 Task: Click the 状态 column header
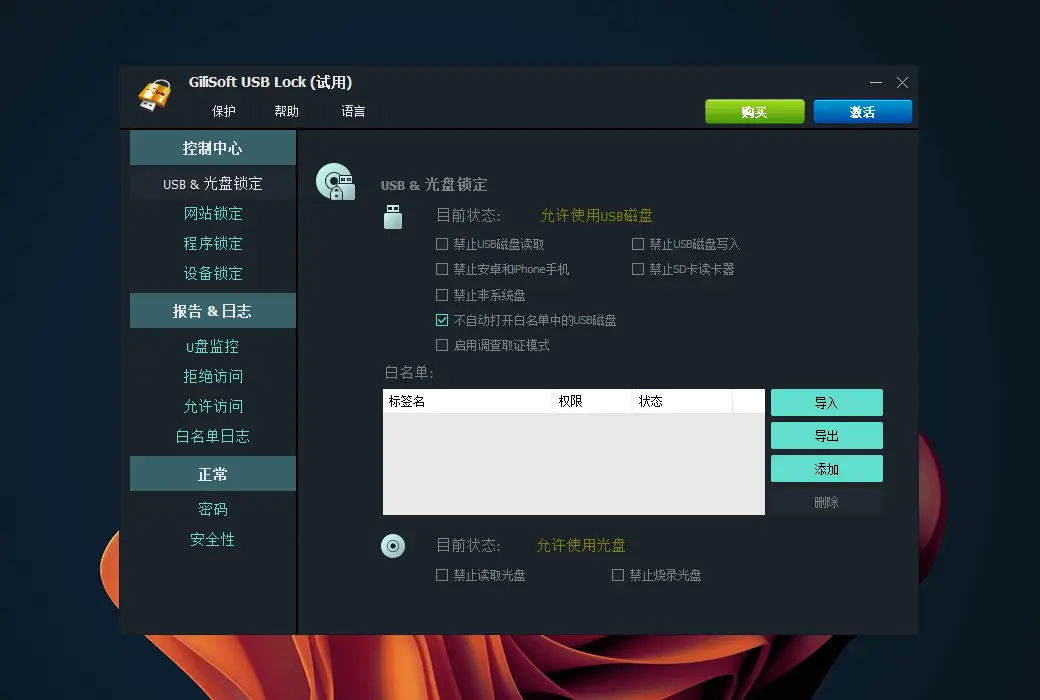(682, 401)
